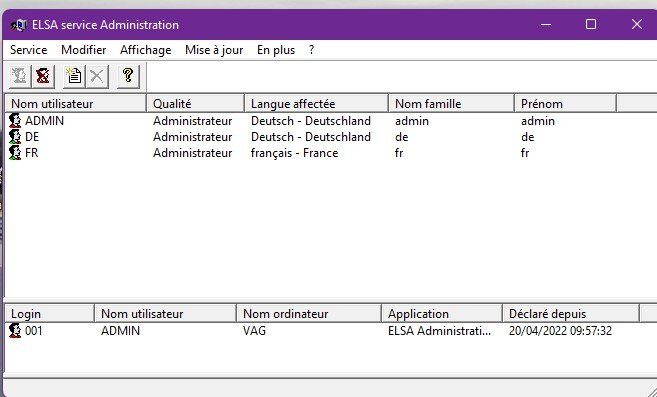The width and height of the screenshot is (657, 397).
Task: Click the grey X delete toolbar icon
Action: click(97, 76)
